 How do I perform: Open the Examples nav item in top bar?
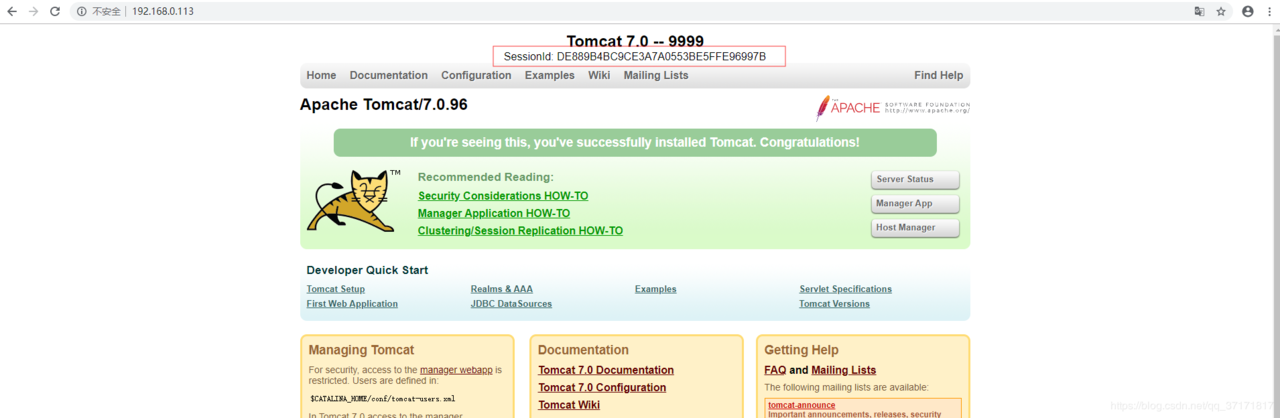pyautogui.click(x=549, y=75)
